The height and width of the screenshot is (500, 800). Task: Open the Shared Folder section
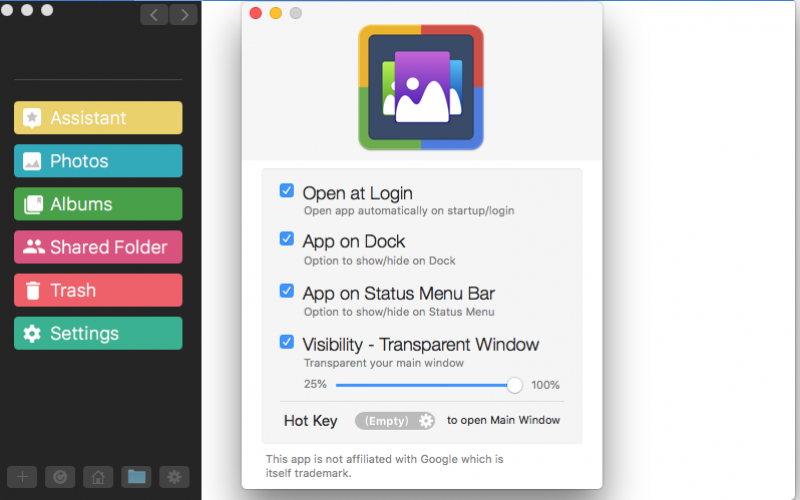(x=98, y=247)
